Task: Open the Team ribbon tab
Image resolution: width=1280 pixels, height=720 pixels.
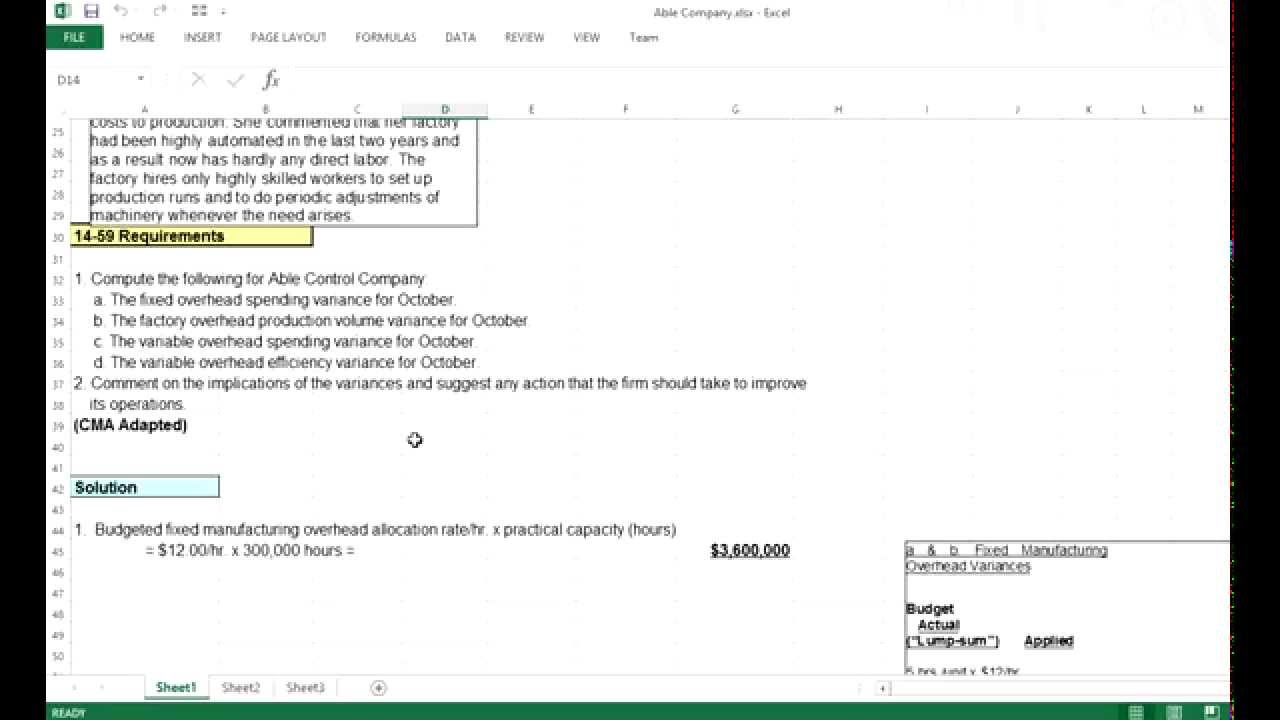Action: point(644,37)
